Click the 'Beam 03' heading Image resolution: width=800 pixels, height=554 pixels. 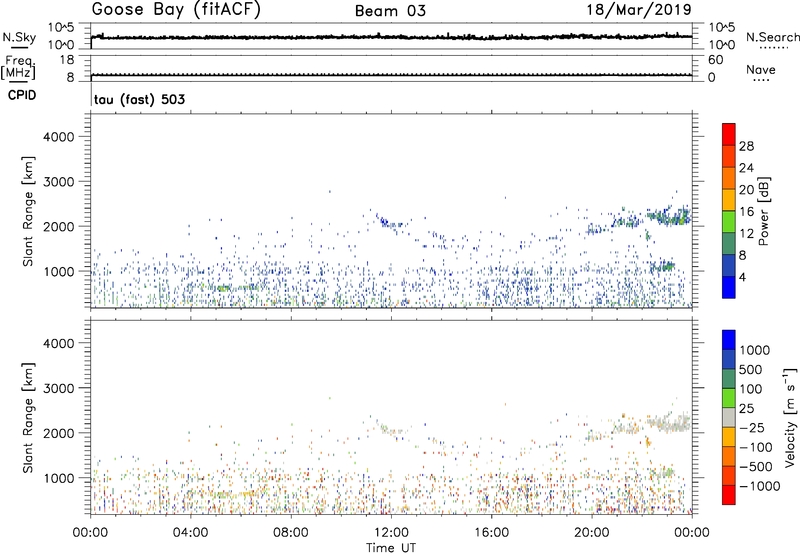(x=390, y=11)
